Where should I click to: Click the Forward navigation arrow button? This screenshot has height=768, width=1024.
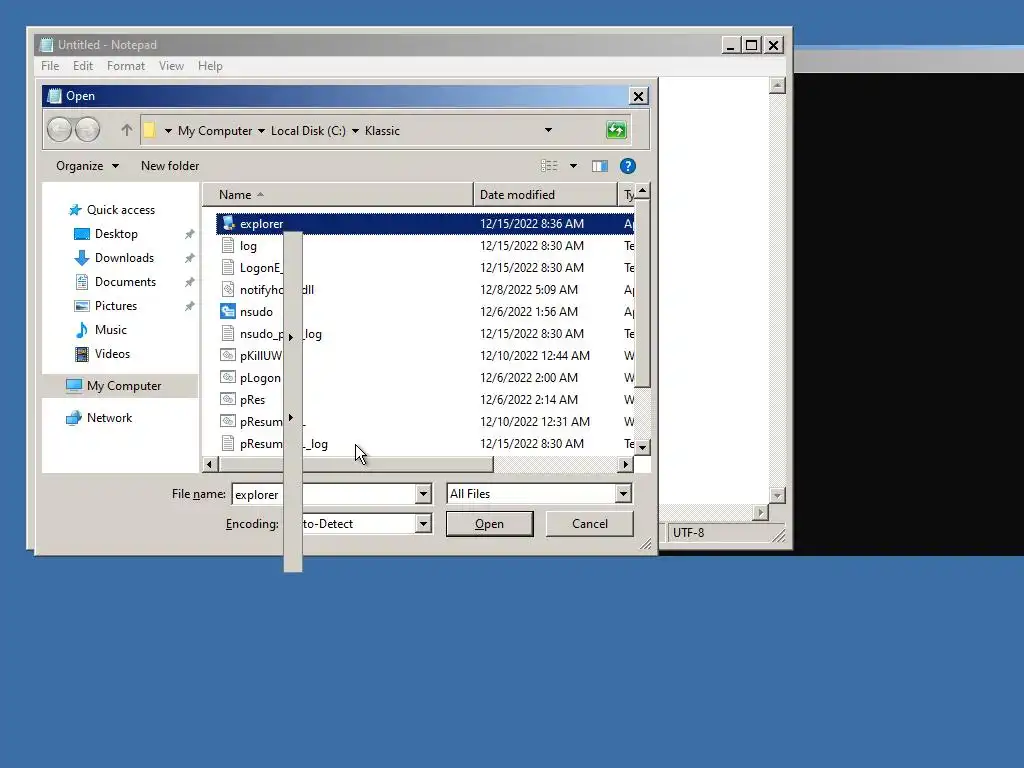pos(88,129)
